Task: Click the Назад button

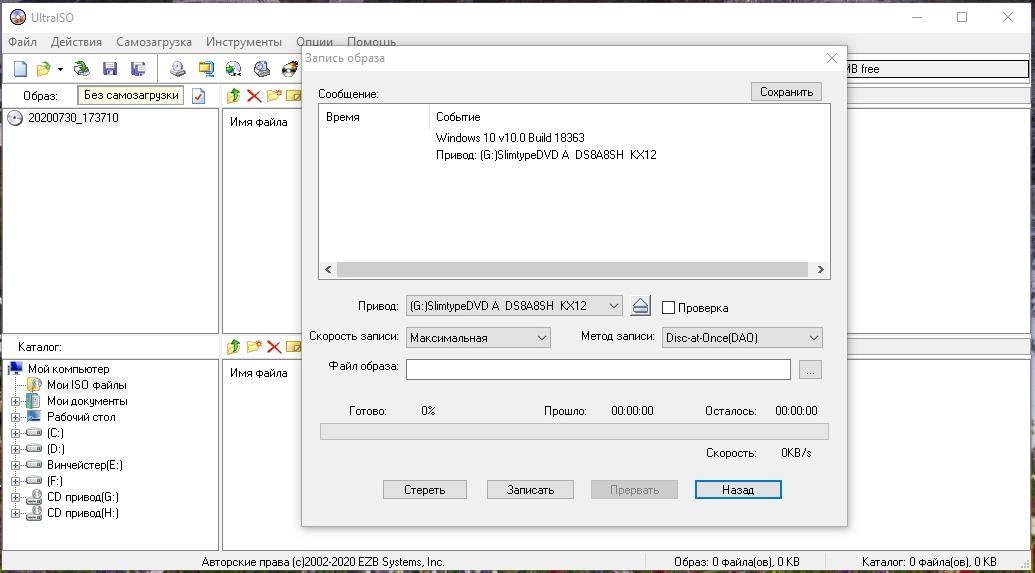Action: pyautogui.click(x=738, y=490)
